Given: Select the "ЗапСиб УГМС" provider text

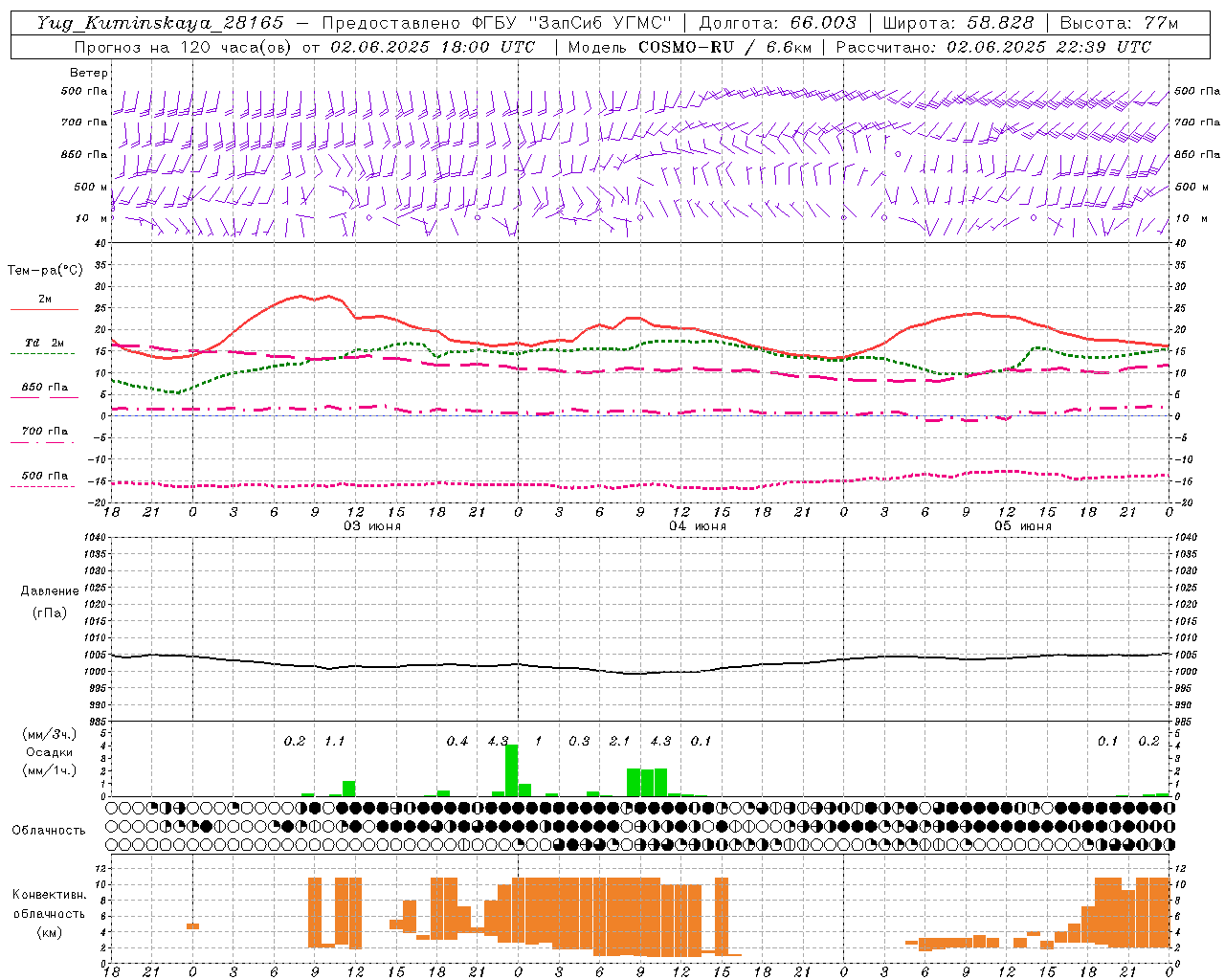Looking at the screenshot, I should (600, 23).
